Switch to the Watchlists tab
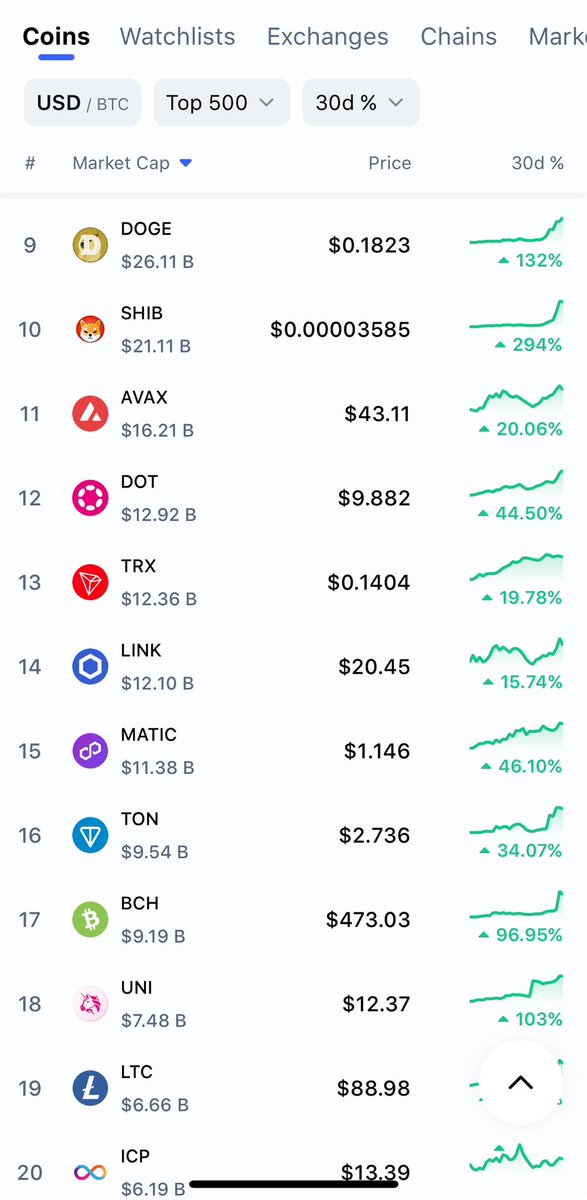Screen dimensions: 587x1200 click(178, 37)
